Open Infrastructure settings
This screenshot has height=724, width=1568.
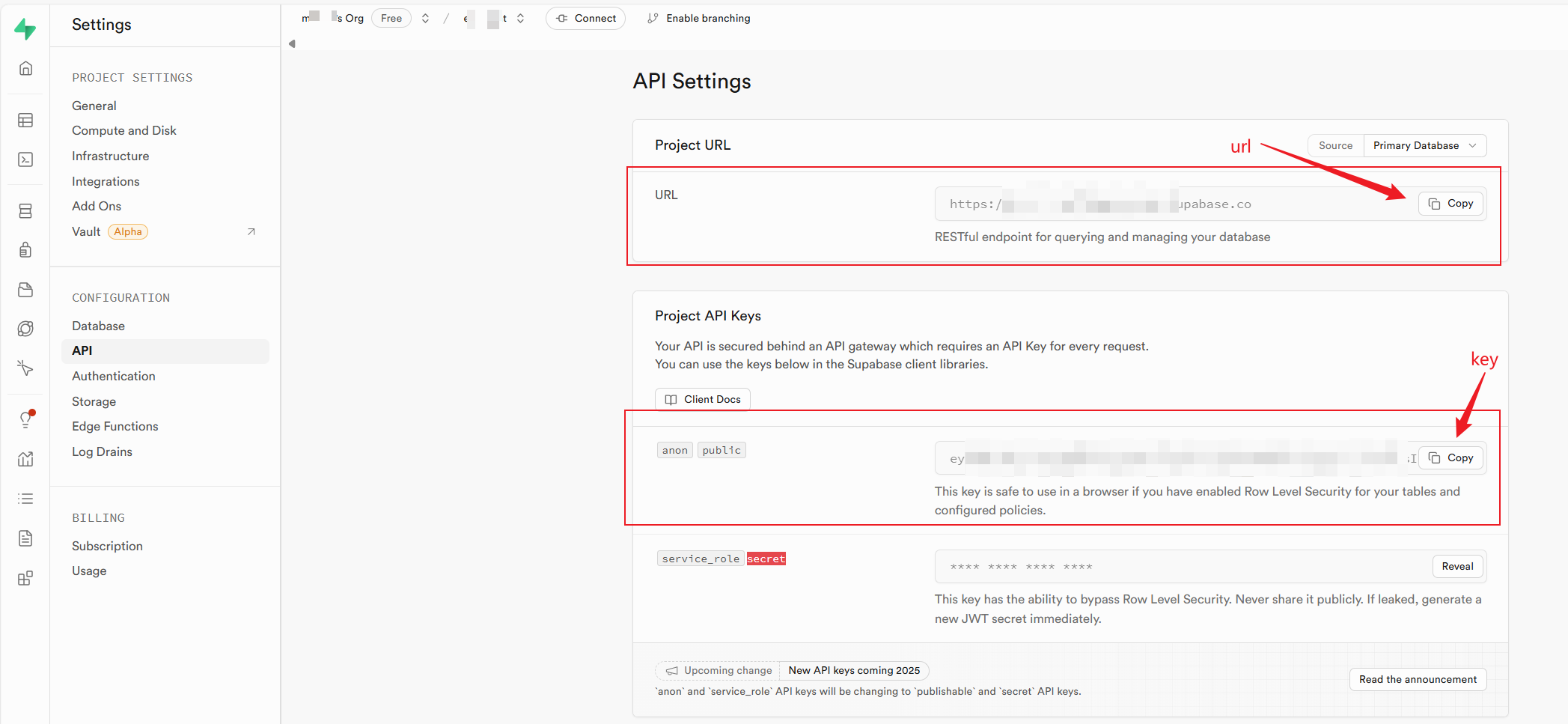coord(111,156)
